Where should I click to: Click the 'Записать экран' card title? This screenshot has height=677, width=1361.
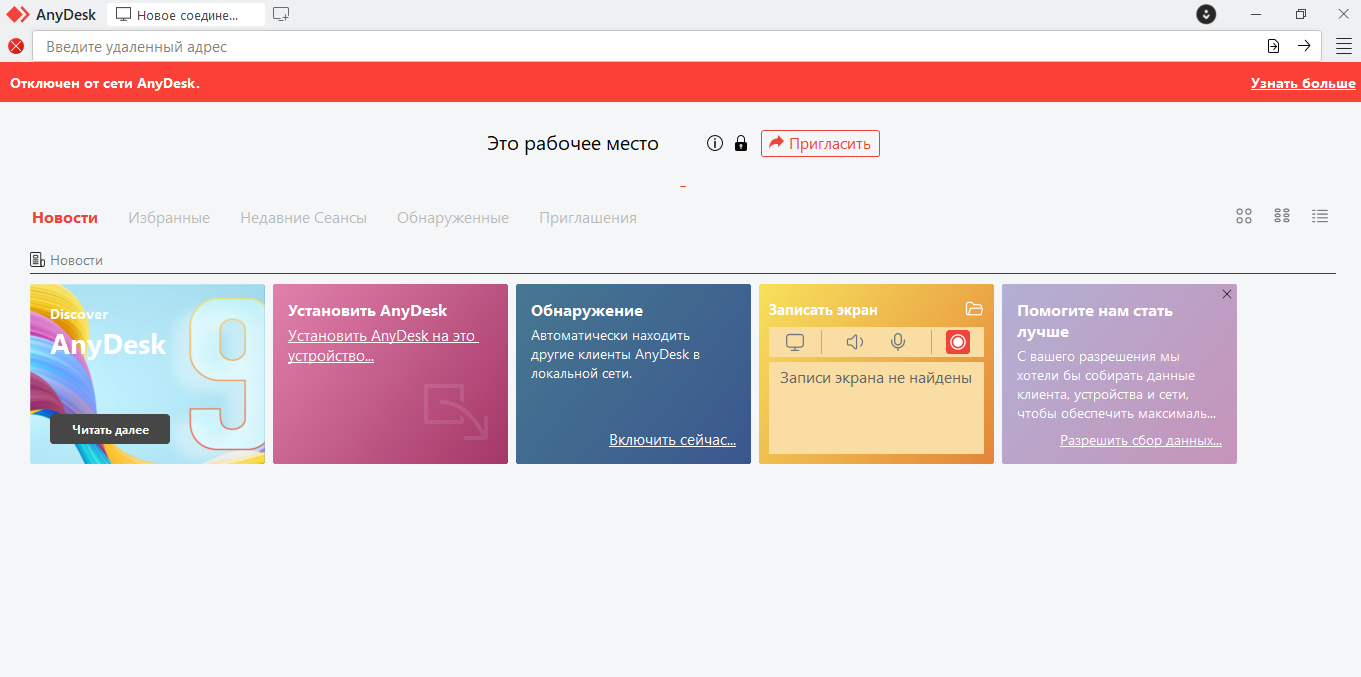823,310
